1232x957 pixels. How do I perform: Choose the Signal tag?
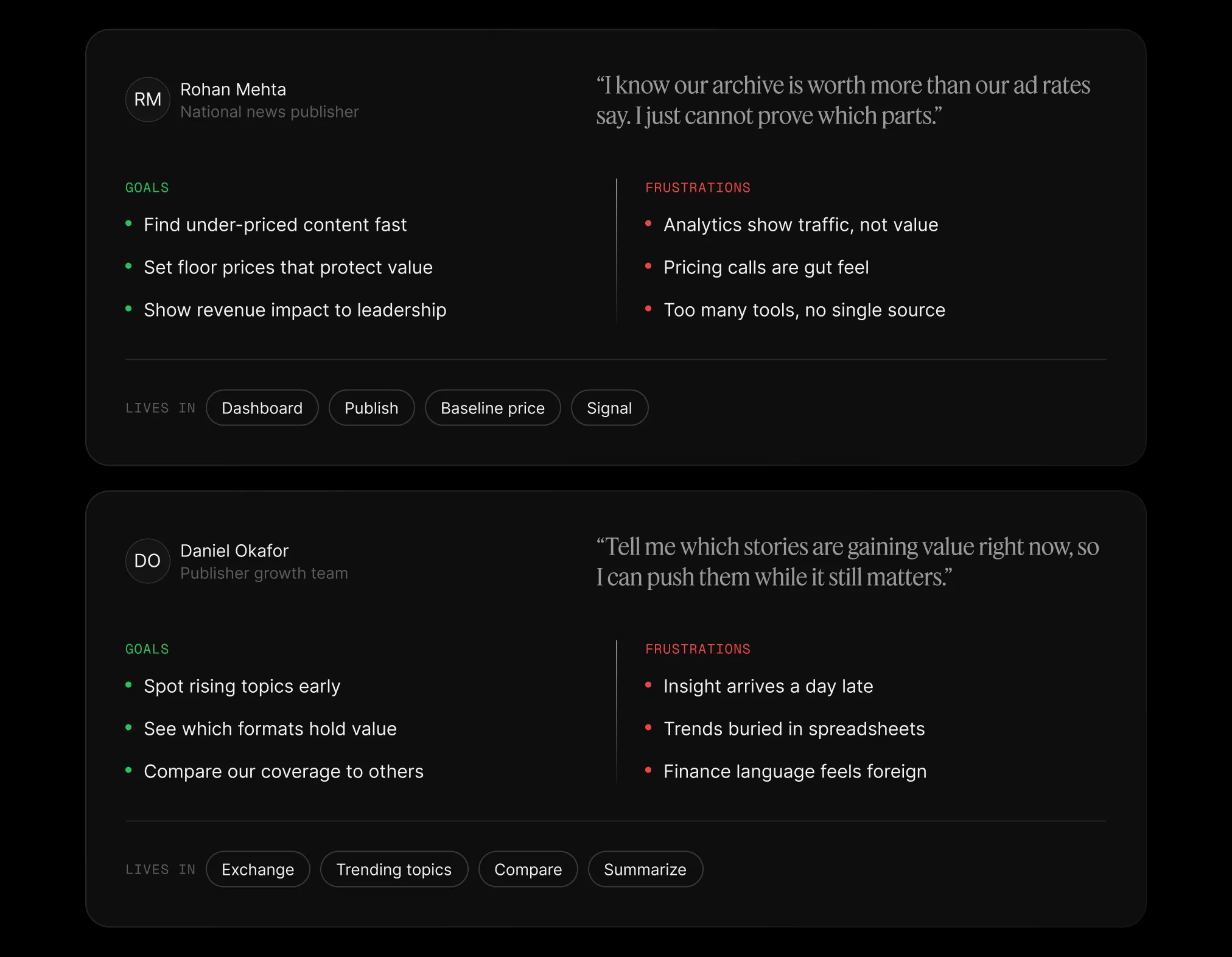point(609,408)
